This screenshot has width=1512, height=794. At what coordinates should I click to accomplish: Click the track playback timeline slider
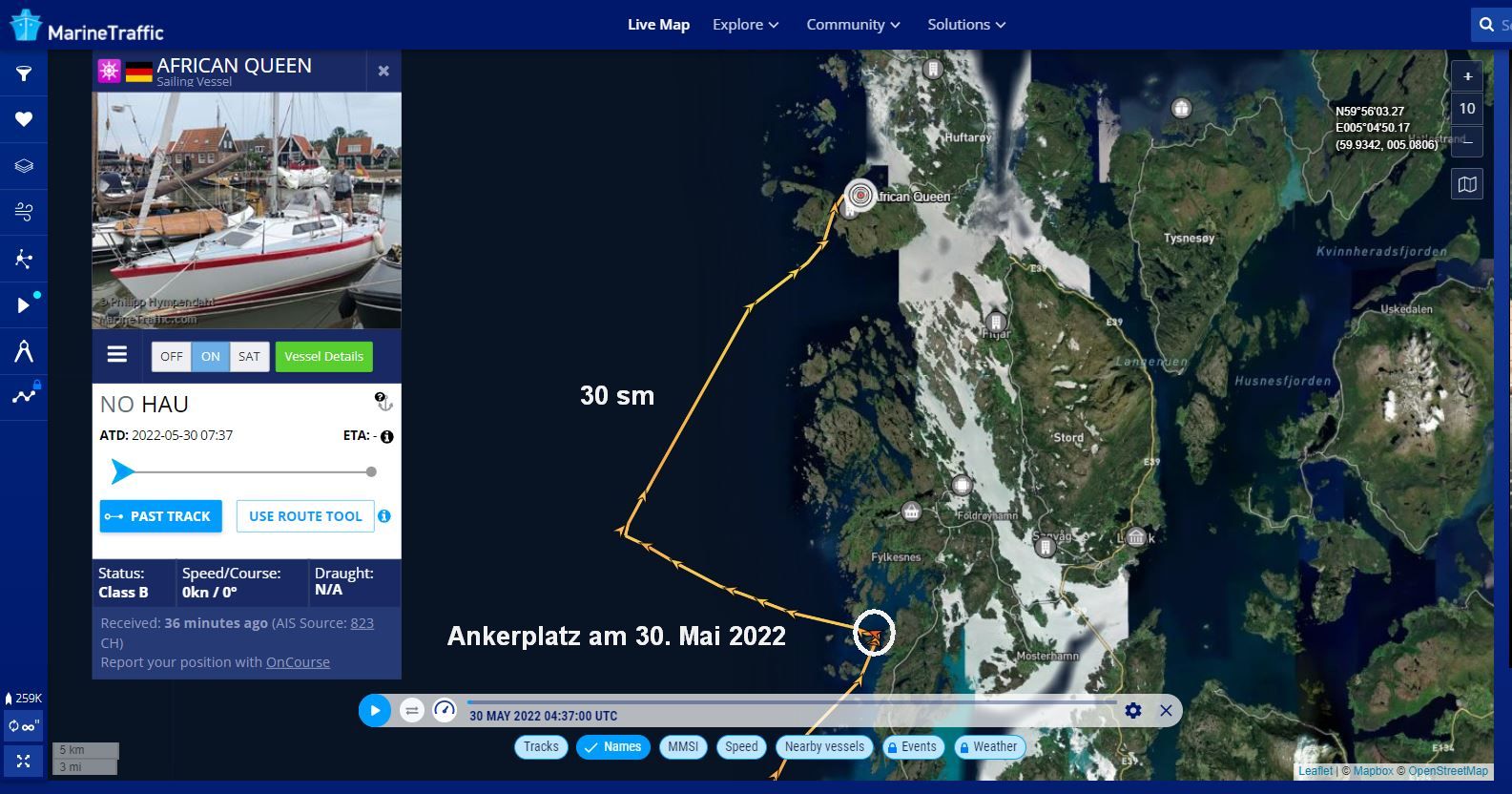(792, 702)
